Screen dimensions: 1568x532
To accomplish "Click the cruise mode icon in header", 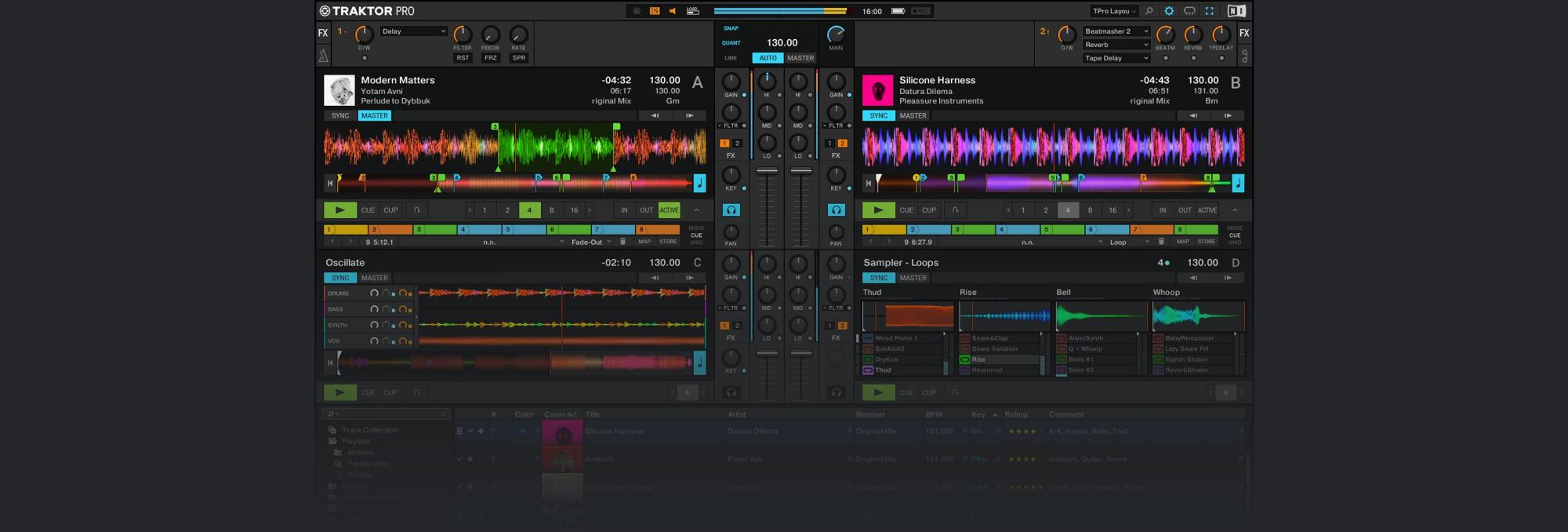I will [x=1189, y=11].
